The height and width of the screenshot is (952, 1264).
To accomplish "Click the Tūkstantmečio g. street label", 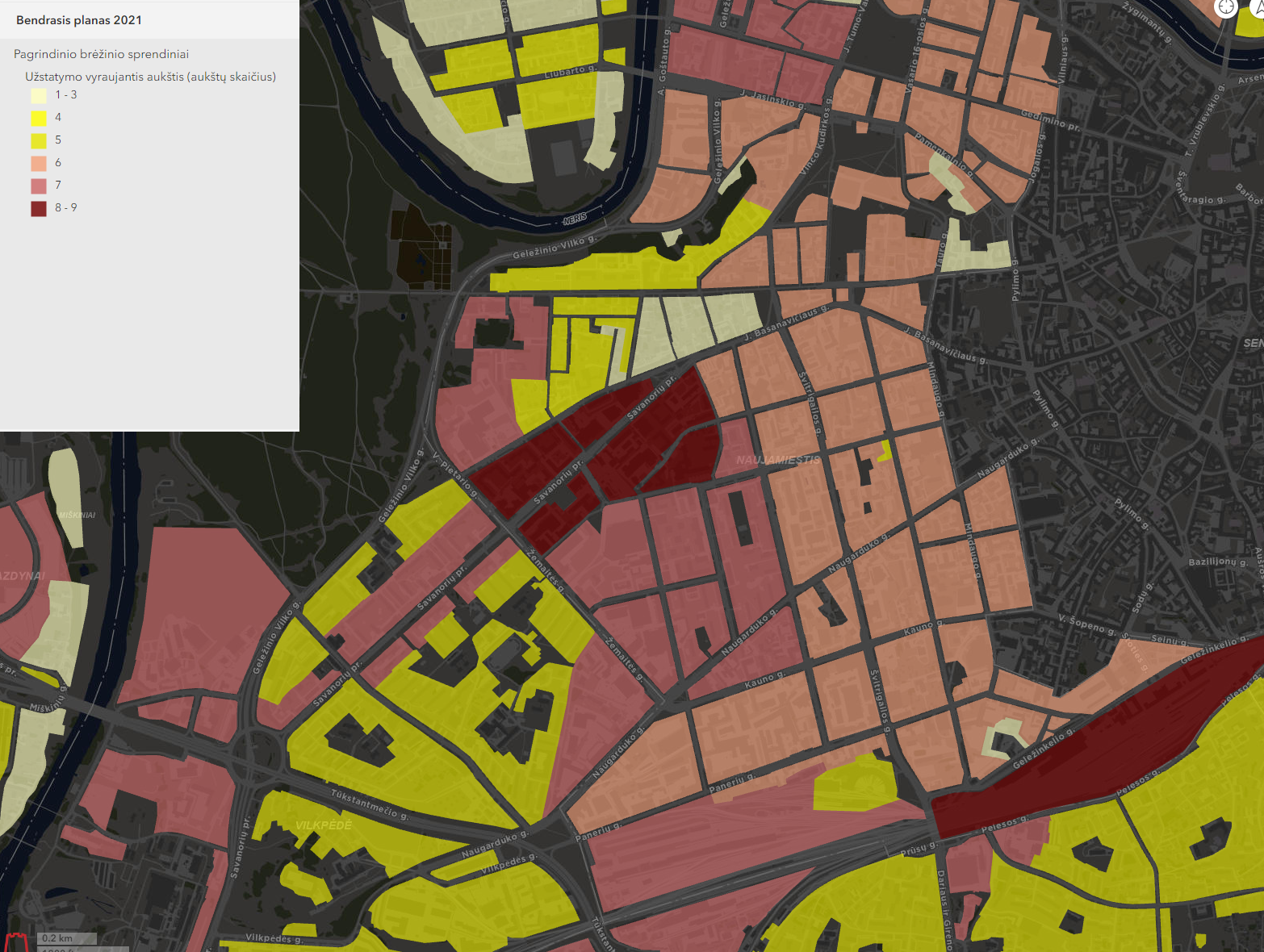I will (370, 804).
